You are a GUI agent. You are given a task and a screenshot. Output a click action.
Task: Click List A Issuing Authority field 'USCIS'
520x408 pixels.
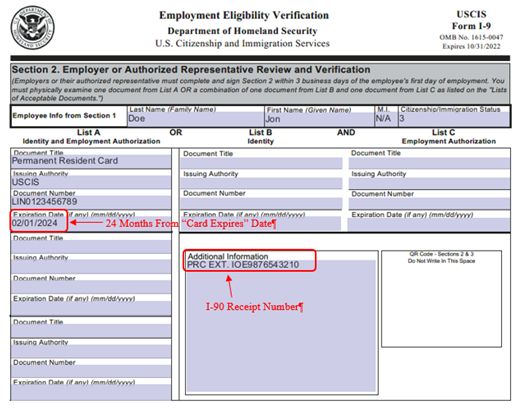pos(91,182)
